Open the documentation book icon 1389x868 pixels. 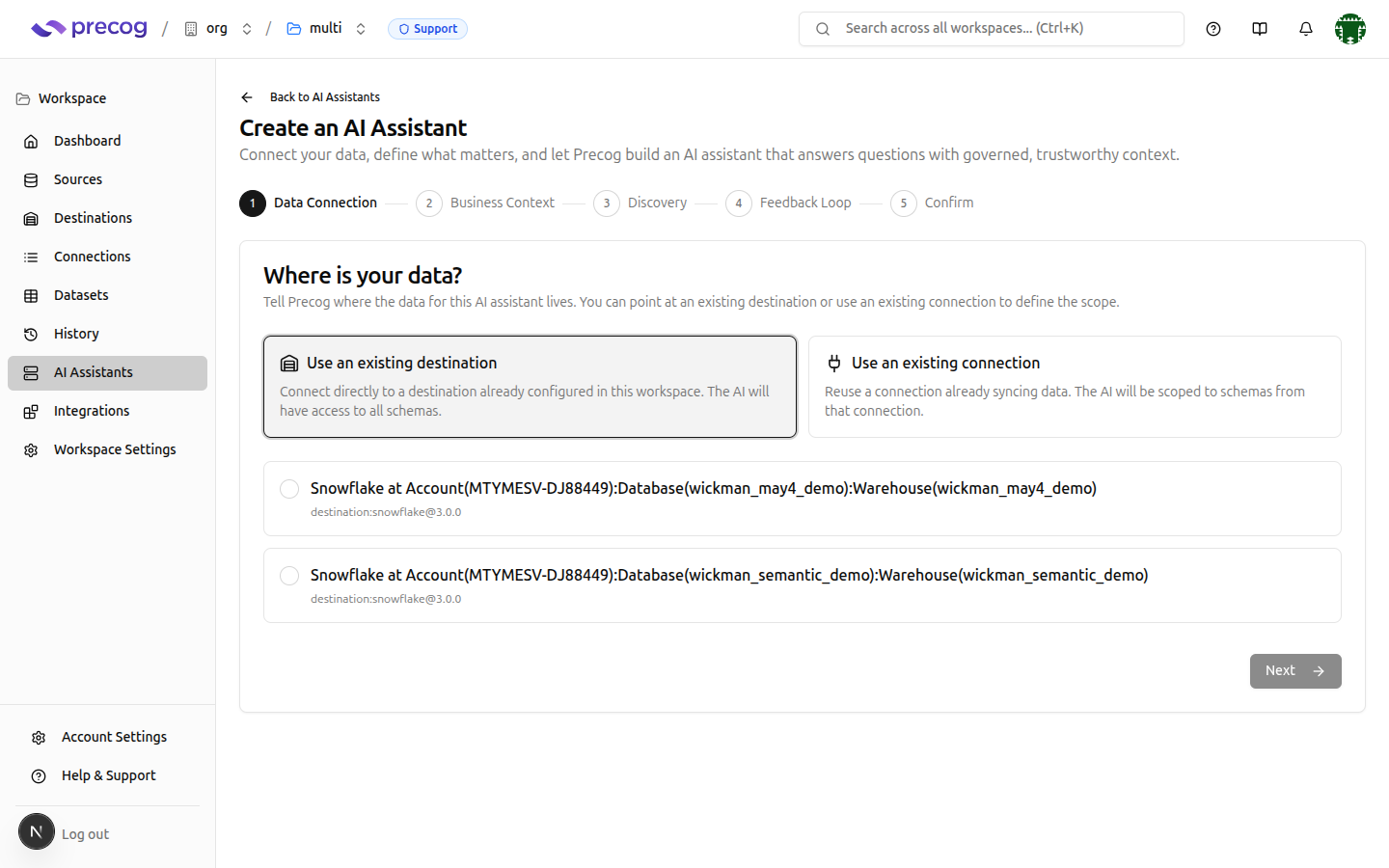coord(1260,29)
